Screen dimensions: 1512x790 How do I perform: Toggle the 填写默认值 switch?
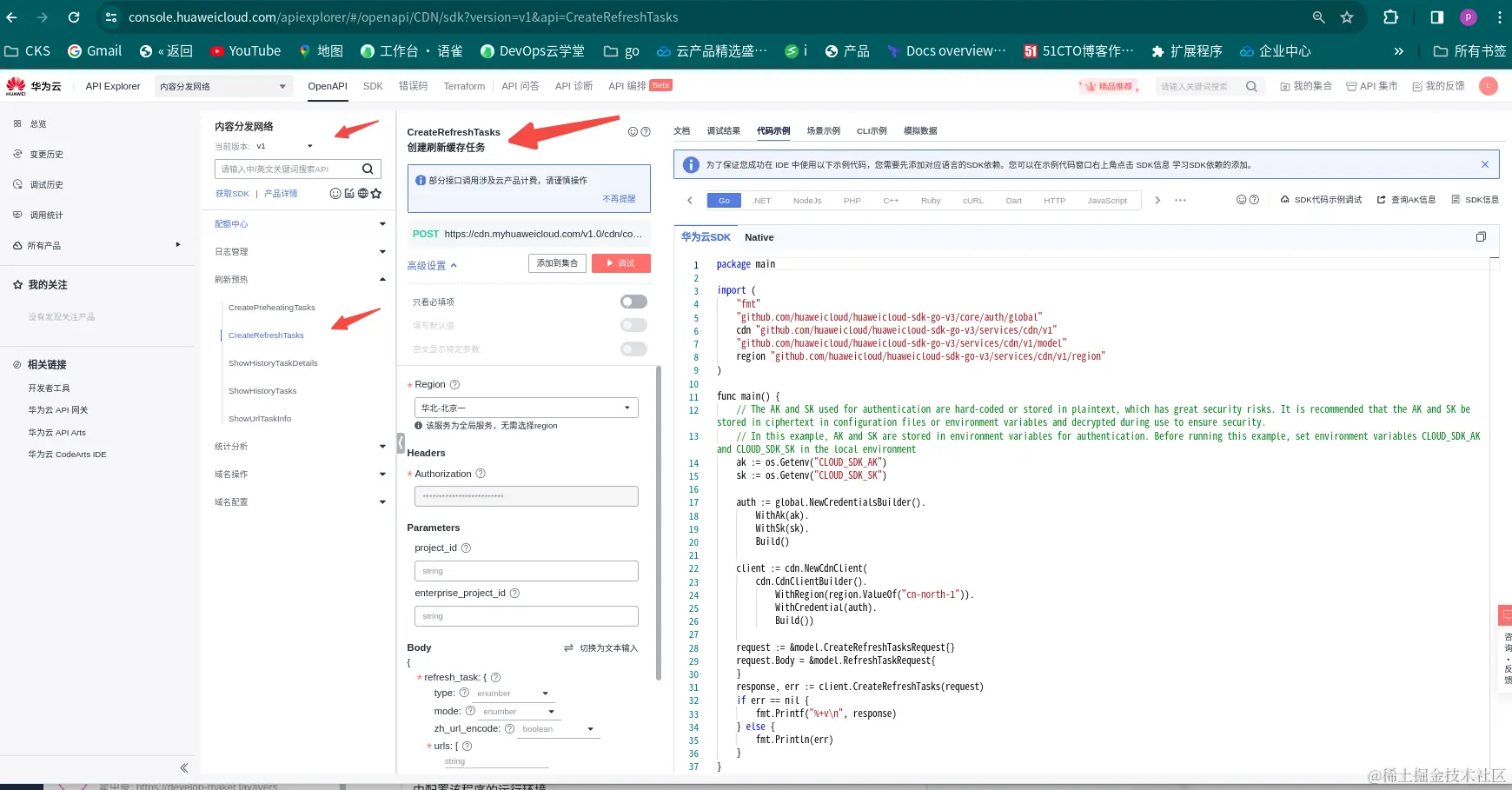[633, 325]
